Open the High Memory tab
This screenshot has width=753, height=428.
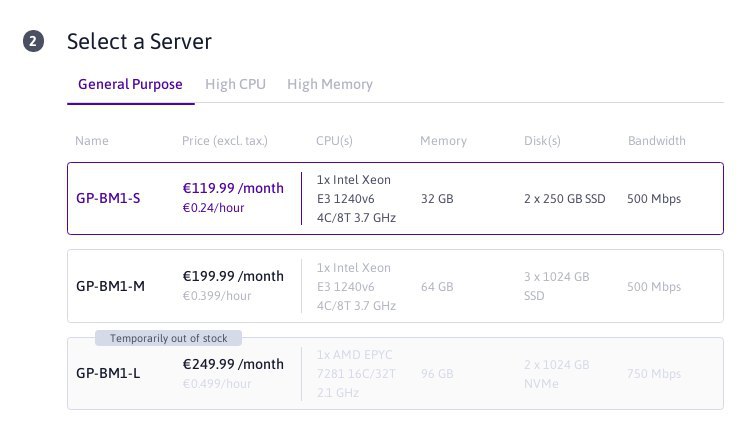(330, 85)
